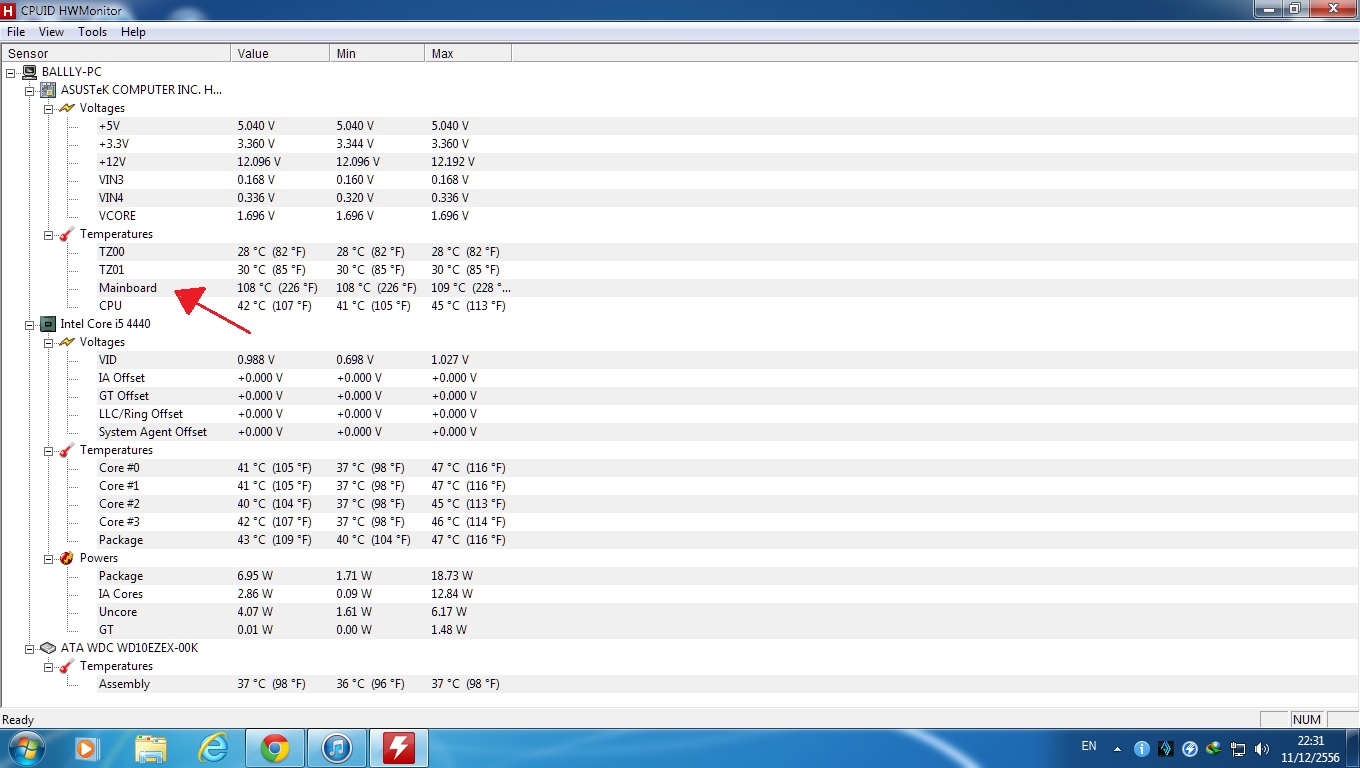Click the 109 °C Mainboard max value

tap(471, 288)
